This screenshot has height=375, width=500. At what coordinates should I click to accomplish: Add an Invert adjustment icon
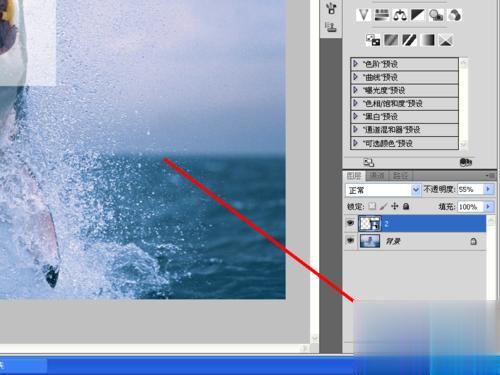(x=373, y=40)
